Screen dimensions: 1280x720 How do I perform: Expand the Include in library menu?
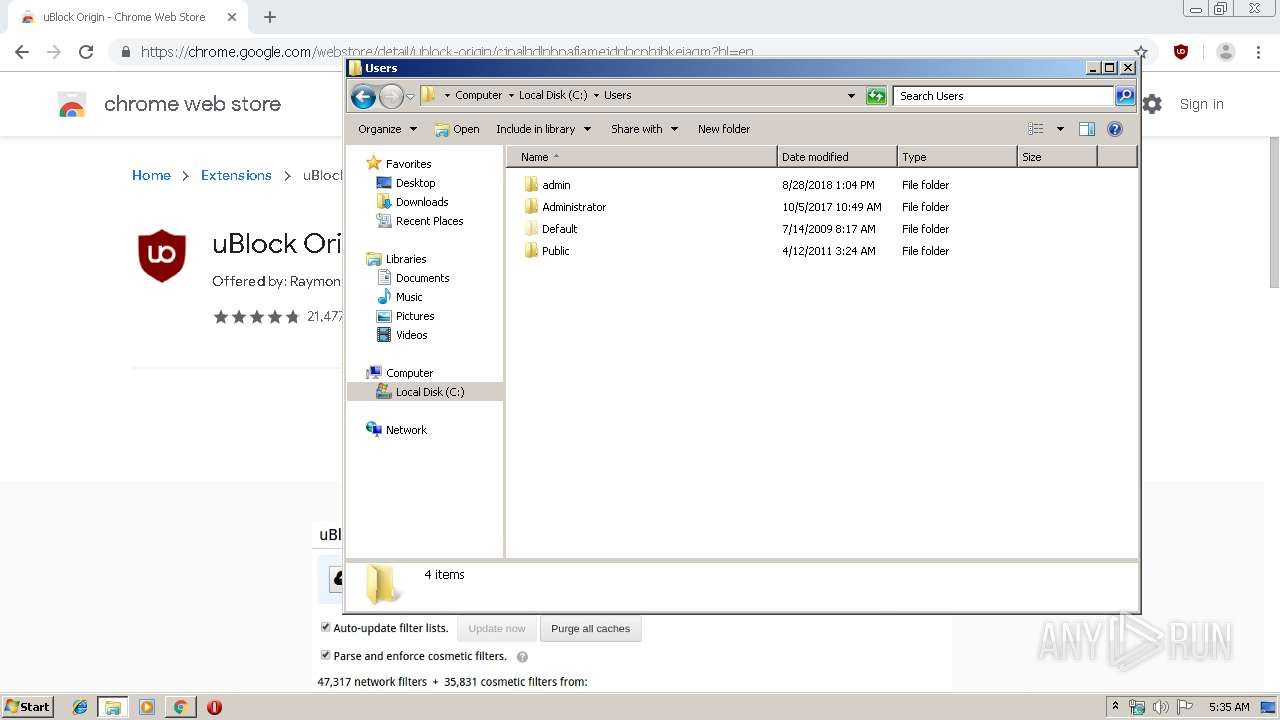(x=544, y=129)
